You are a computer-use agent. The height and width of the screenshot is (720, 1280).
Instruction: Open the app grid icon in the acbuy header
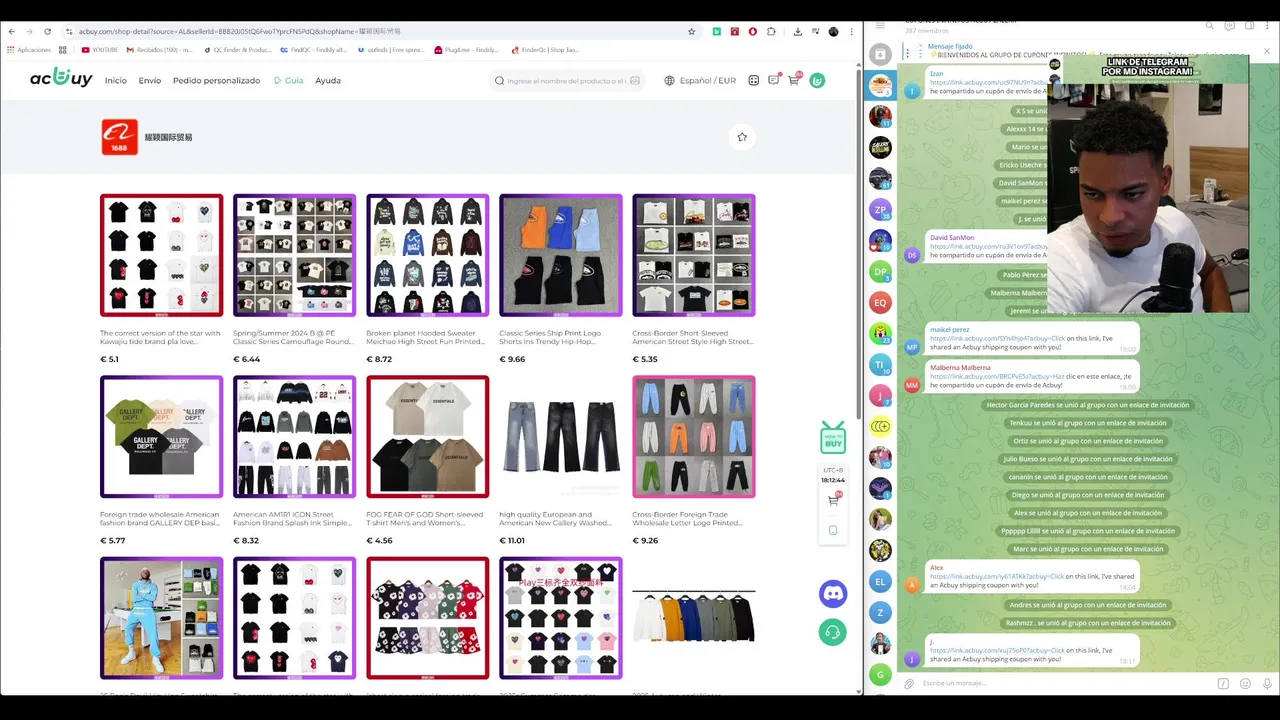click(754, 80)
